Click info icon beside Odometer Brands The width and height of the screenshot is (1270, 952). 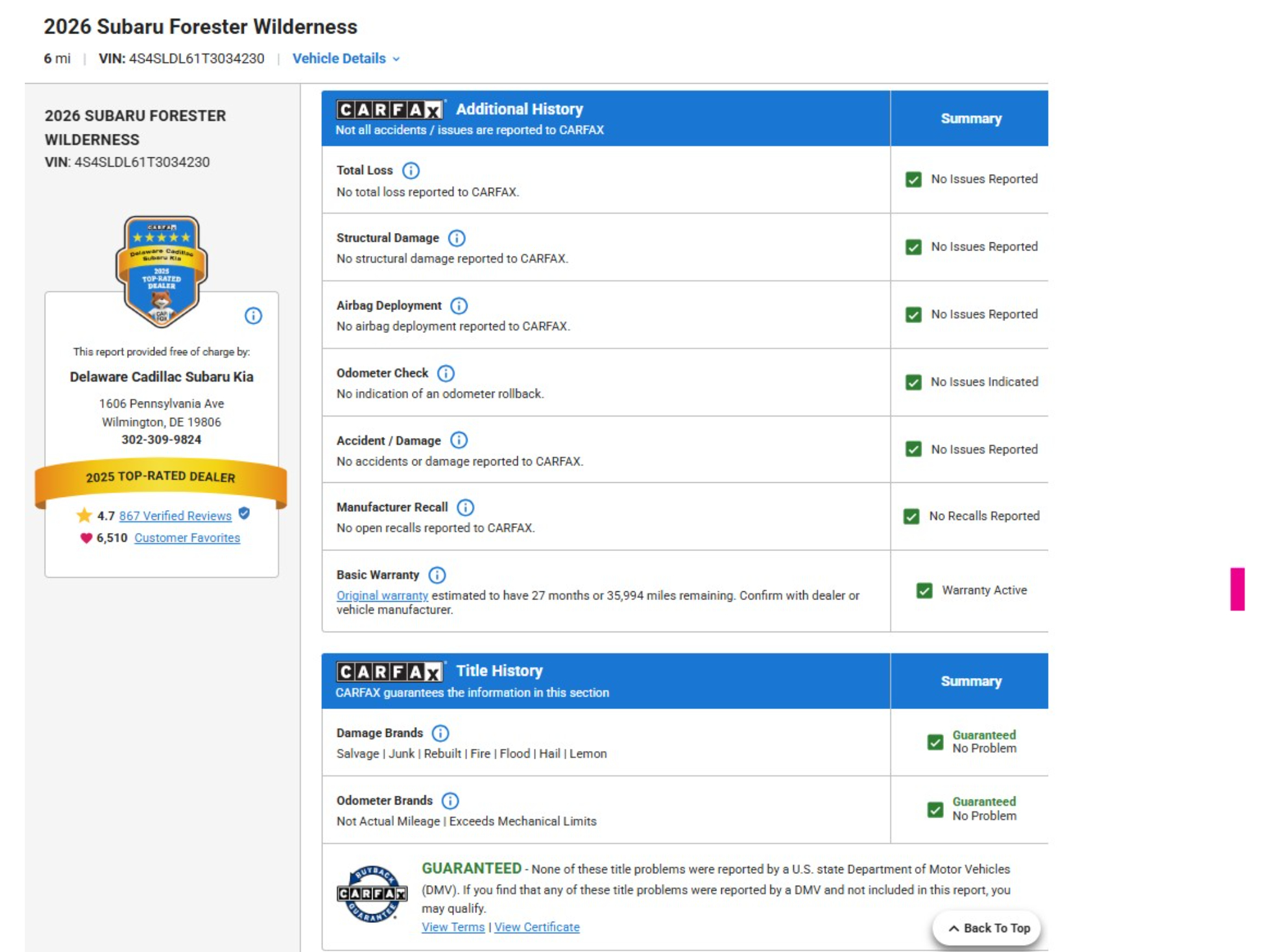tap(450, 801)
